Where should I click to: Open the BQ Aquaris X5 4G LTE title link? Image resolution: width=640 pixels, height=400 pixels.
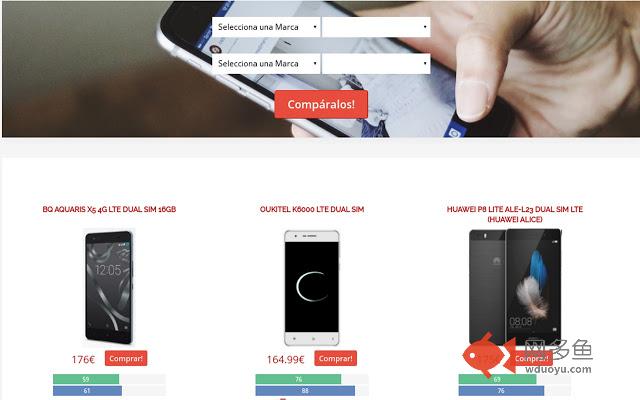[109, 209]
